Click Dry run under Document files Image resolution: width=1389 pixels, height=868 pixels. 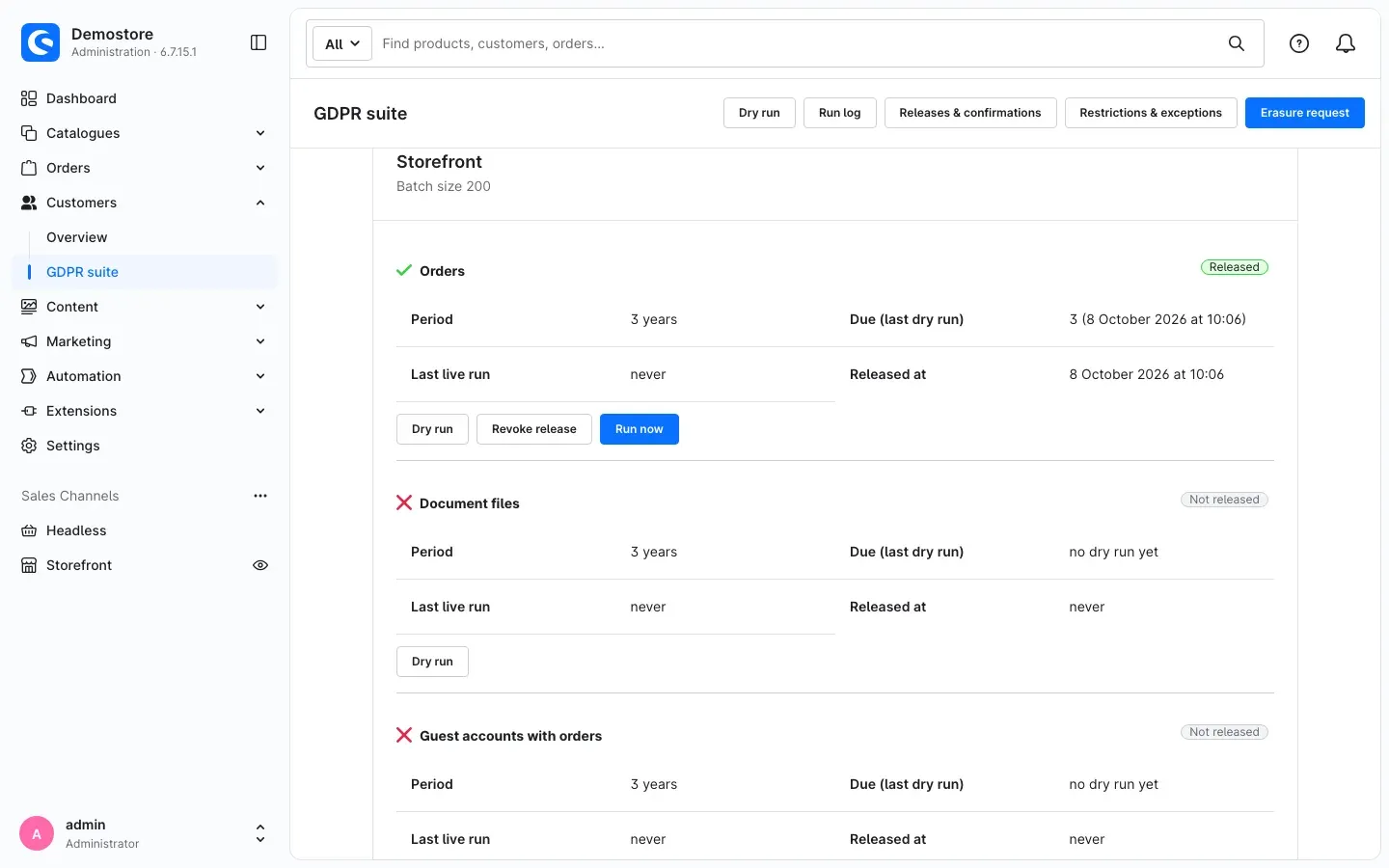[x=432, y=662]
